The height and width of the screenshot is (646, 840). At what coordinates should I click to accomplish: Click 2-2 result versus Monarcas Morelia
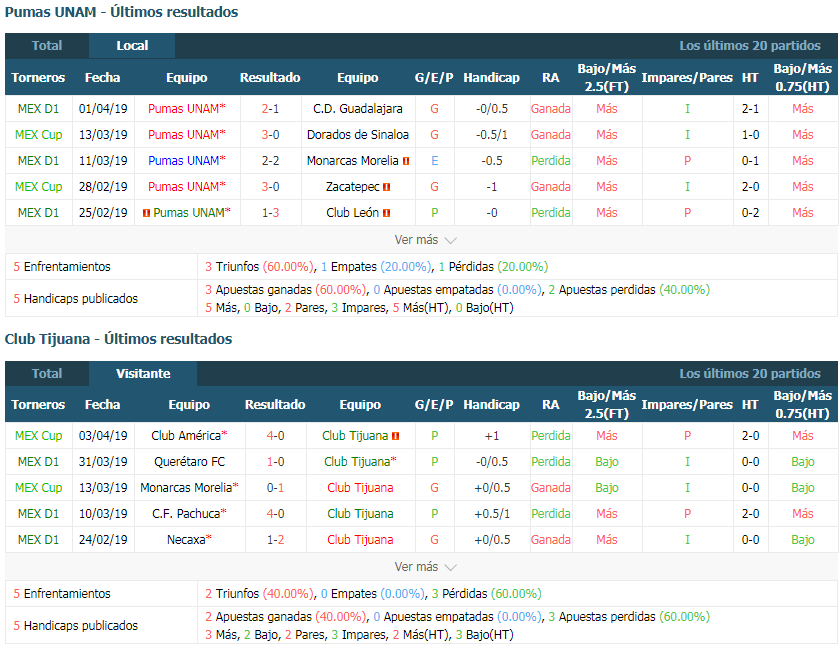click(x=270, y=161)
